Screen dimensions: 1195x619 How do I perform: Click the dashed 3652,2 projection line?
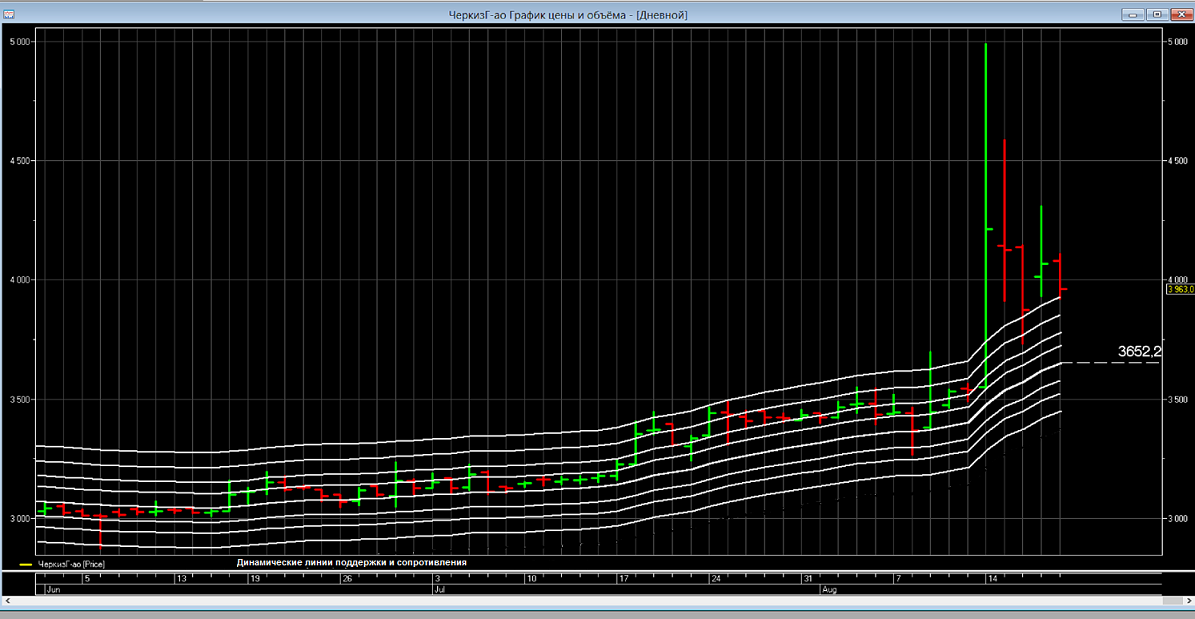pos(1110,363)
